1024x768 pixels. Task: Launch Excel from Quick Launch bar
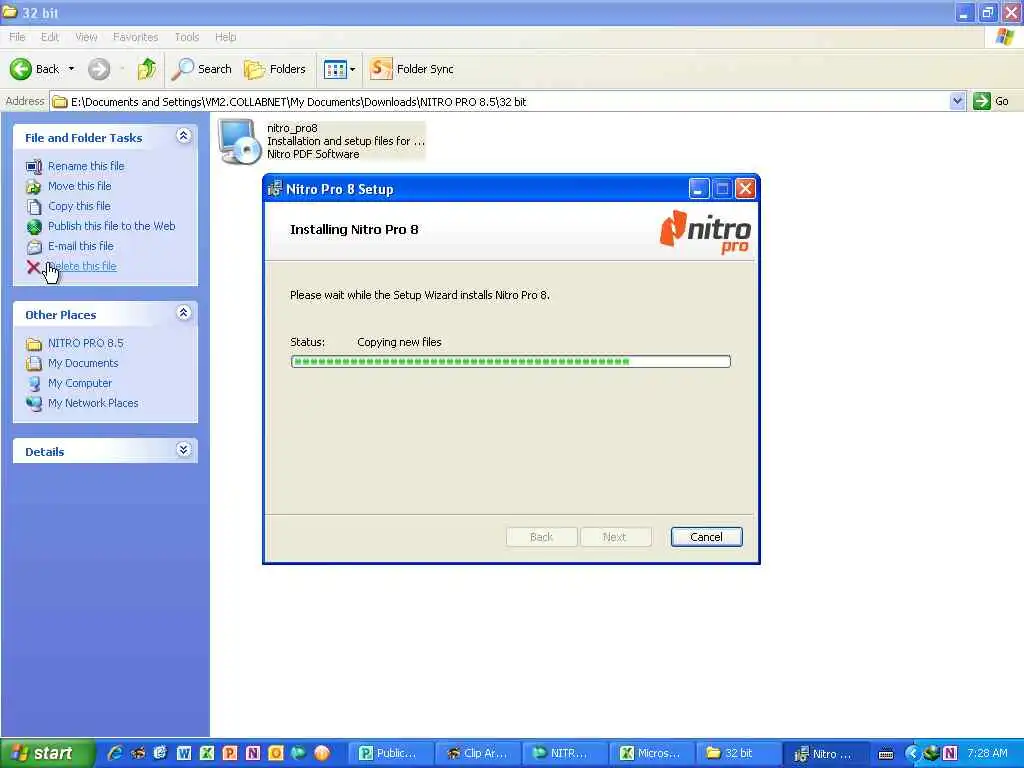point(207,753)
